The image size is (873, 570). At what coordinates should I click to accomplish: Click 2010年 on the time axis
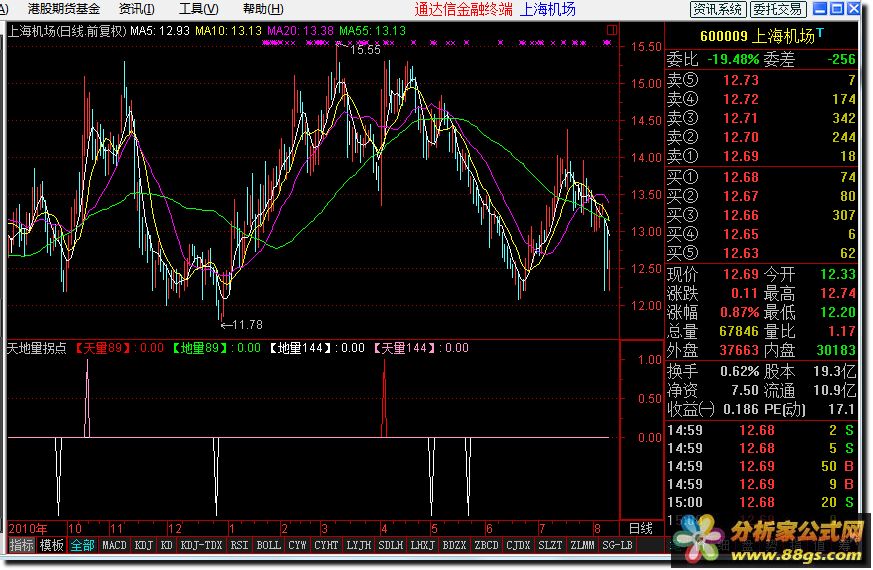pos(28,528)
